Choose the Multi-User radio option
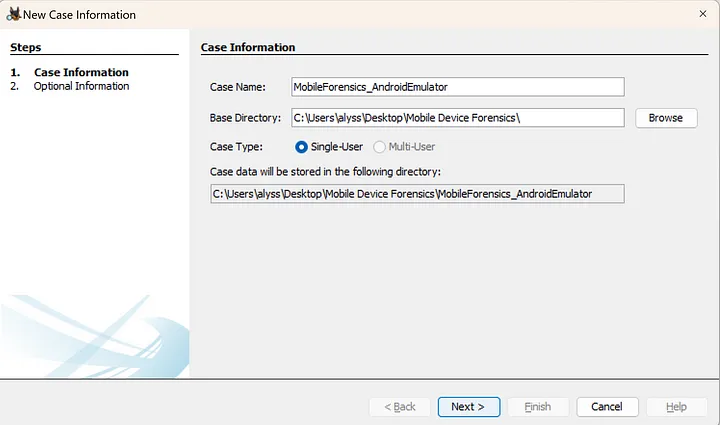Screen dimensions: 720x425 point(379,147)
